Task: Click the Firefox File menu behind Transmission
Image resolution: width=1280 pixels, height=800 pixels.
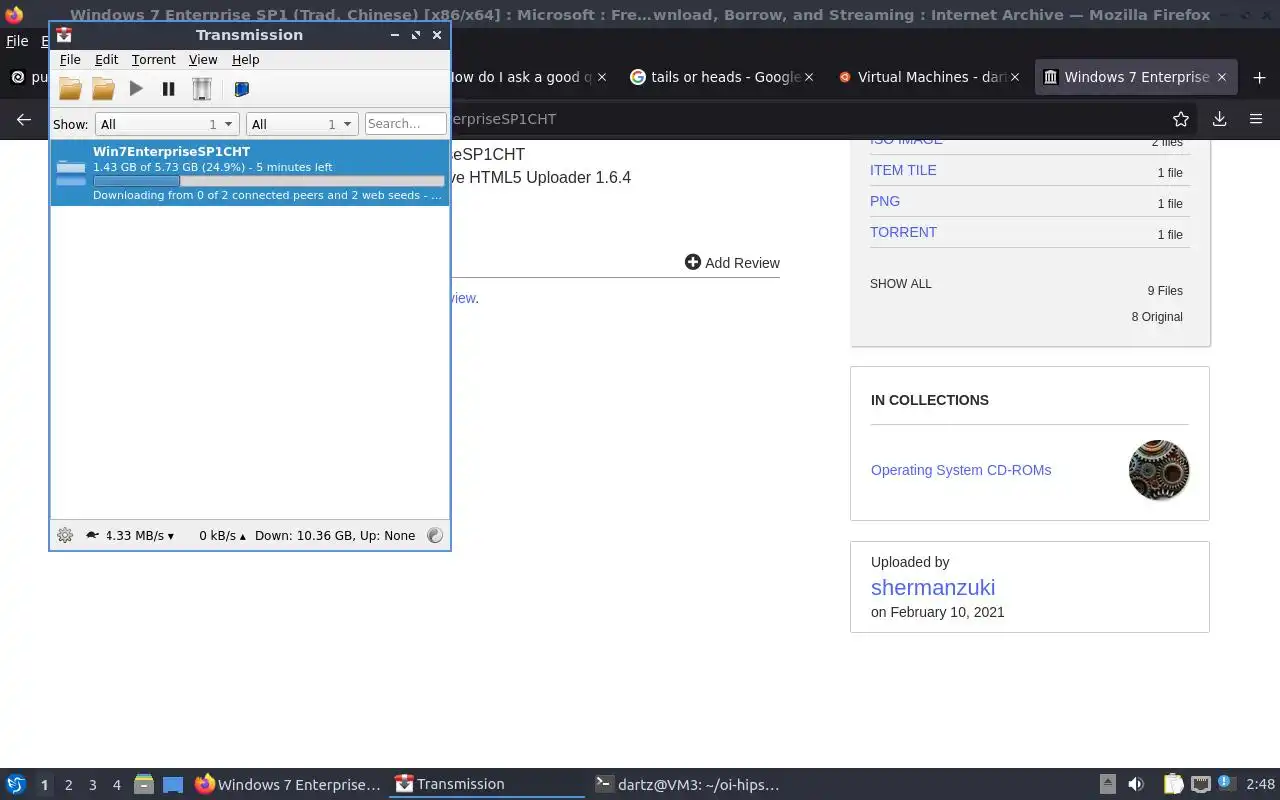Action: tap(17, 41)
